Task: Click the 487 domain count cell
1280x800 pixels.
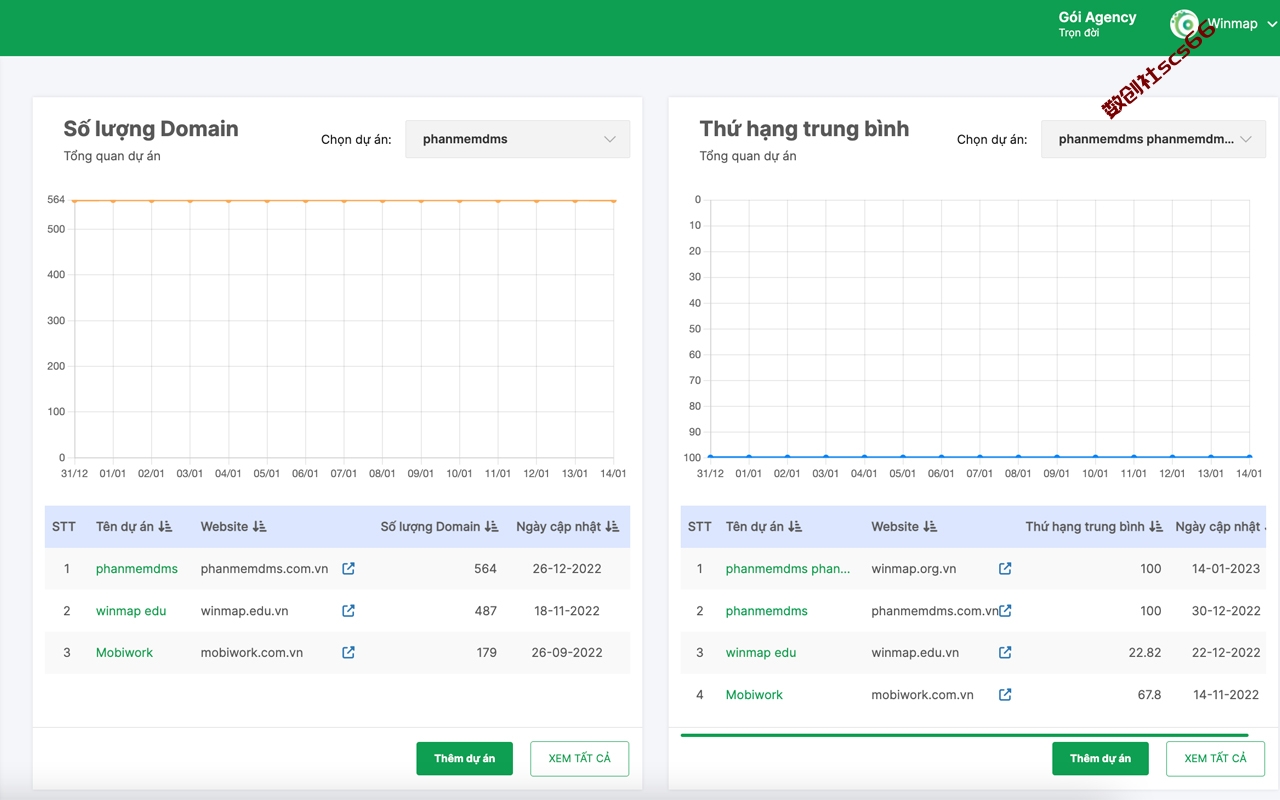Action: 485,610
